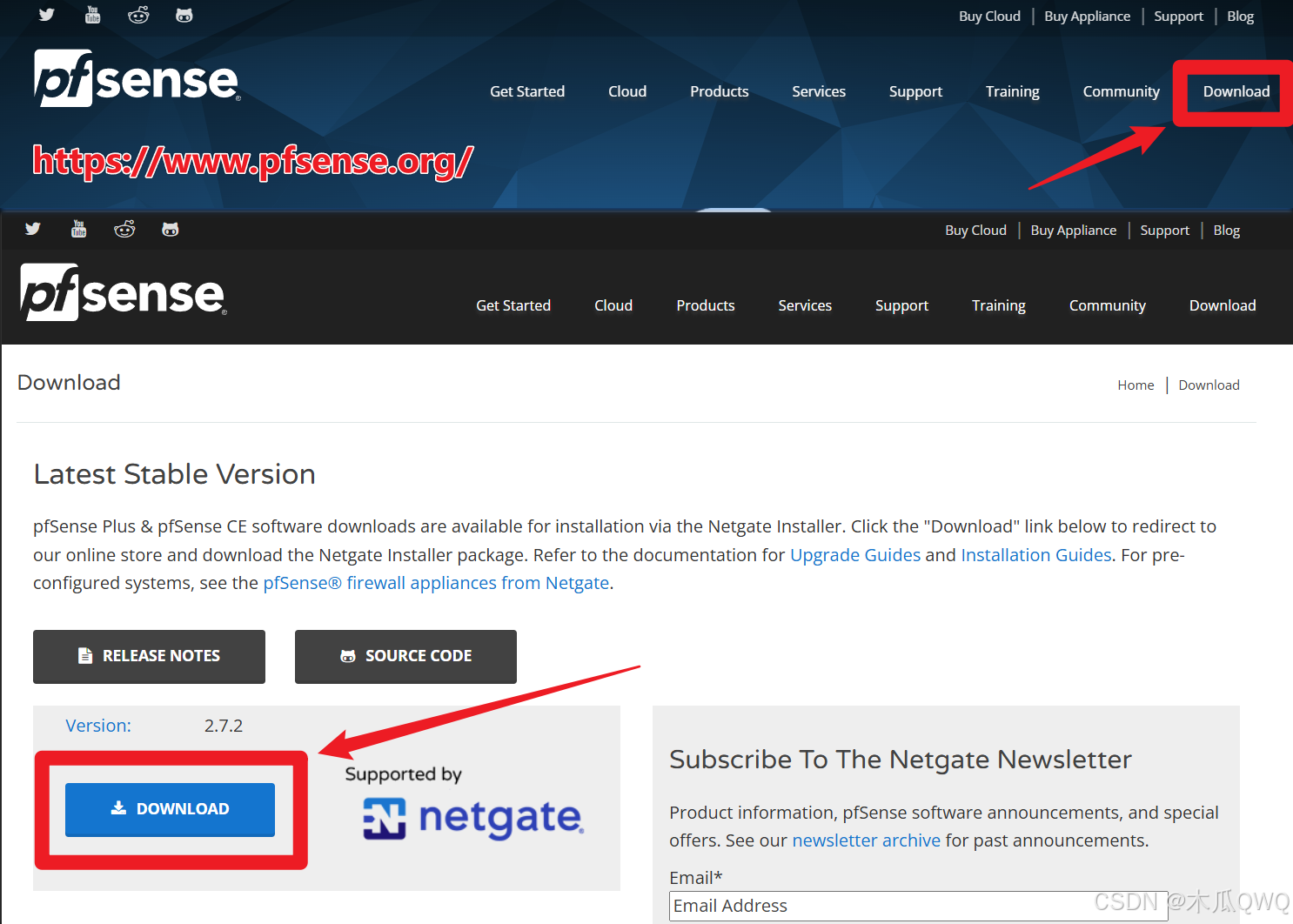Open Products in the top navigation bar
1293x924 pixels.
point(720,91)
